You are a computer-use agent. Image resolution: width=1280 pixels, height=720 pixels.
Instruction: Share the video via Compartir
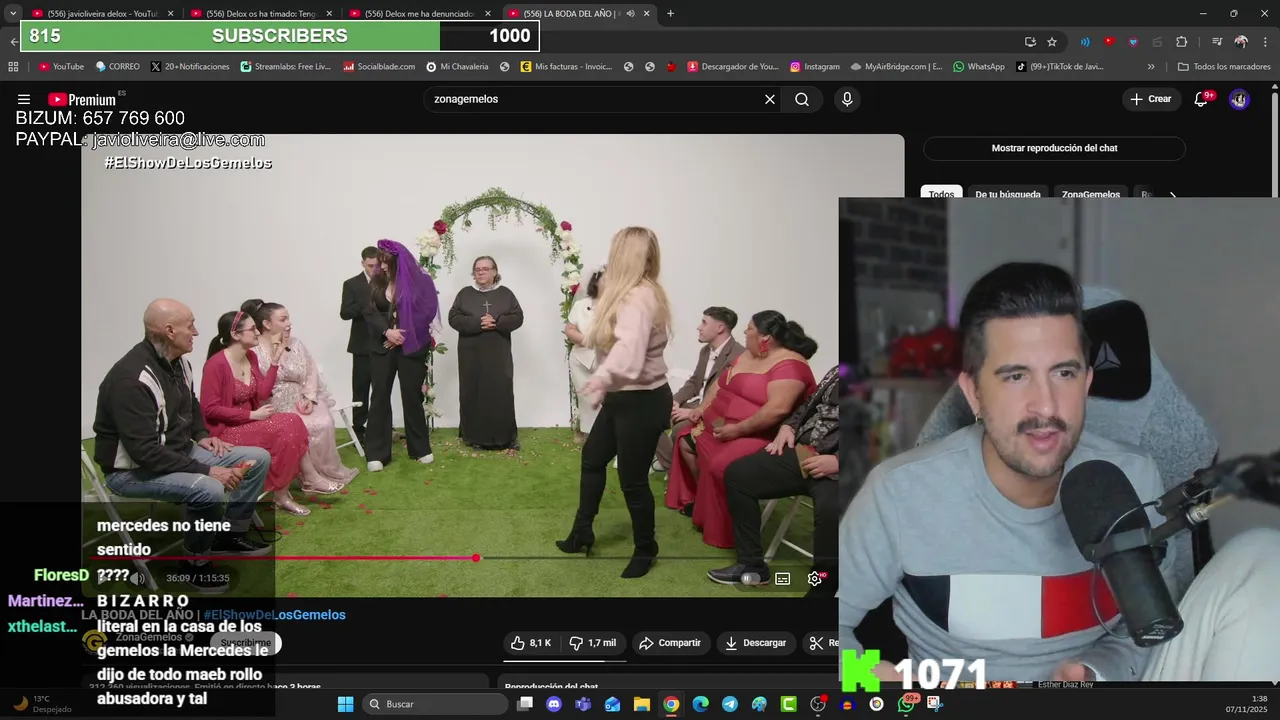(670, 643)
